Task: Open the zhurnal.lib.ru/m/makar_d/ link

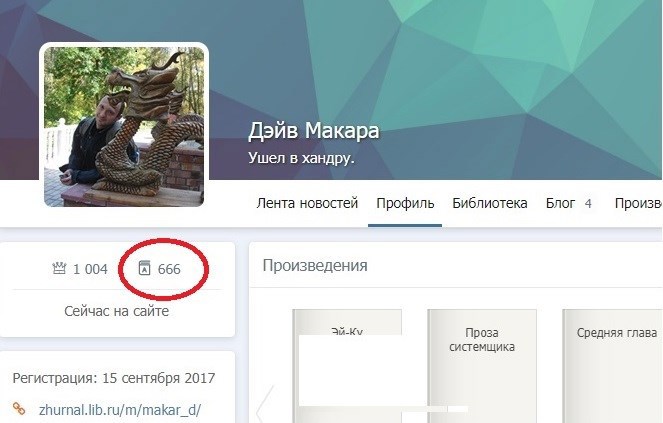Action: [x=120, y=409]
